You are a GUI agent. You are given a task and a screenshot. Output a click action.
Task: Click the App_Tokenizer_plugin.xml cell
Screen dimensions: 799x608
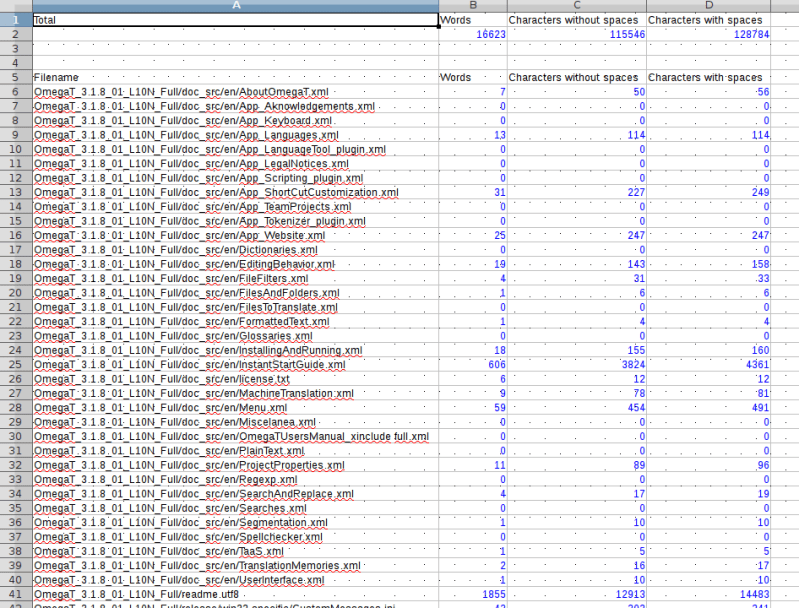tap(235, 221)
